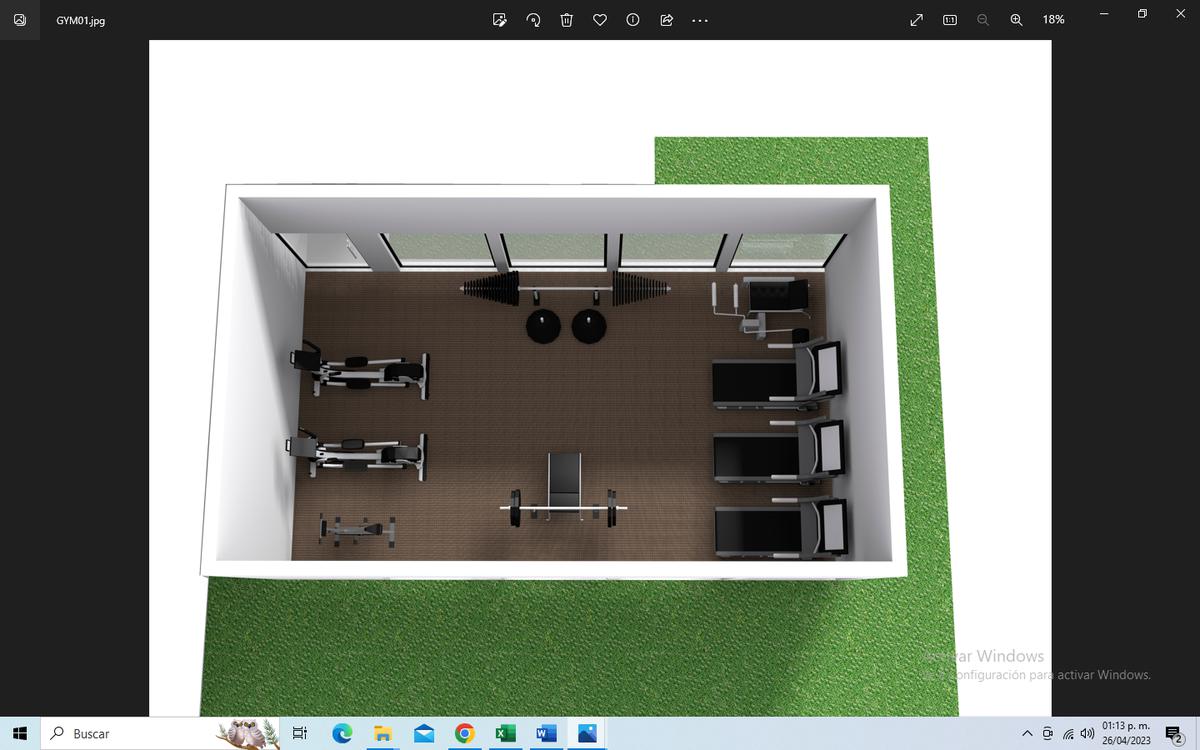Delete GYM01.jpg with the trash icon
1200x750 pixels.
(x=566, y=20)
